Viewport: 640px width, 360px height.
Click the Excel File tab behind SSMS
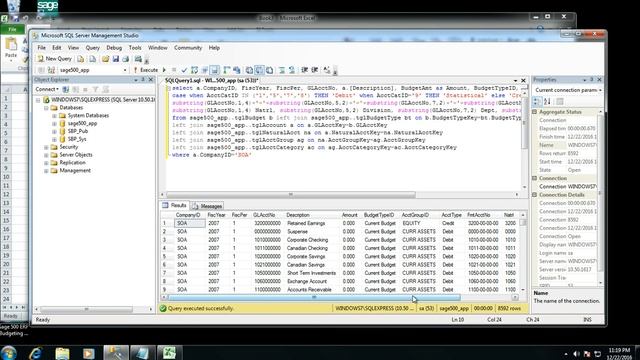pos(12,29)
